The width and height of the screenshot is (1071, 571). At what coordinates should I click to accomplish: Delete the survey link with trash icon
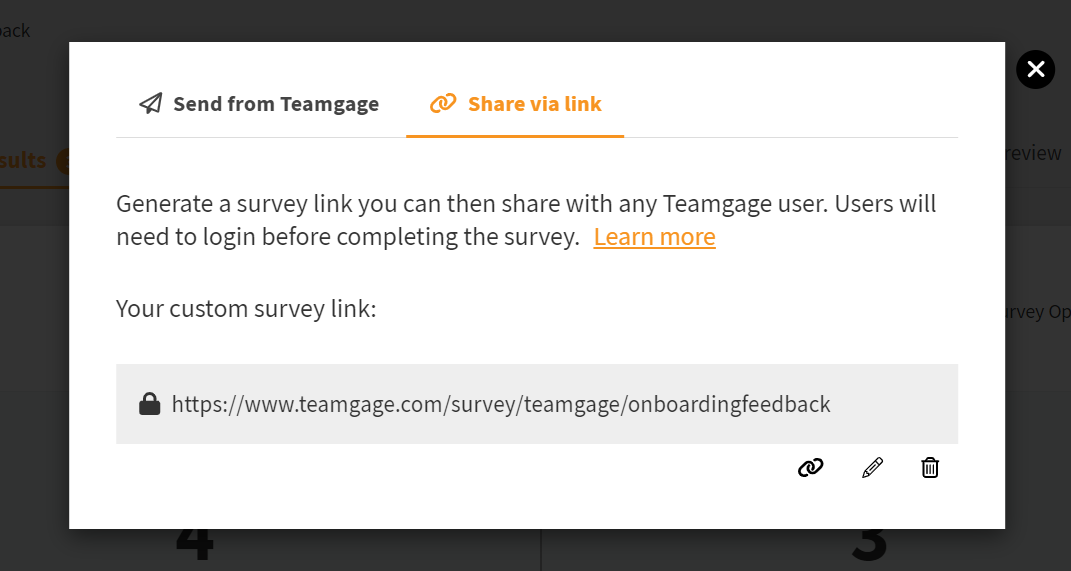click(x=930, y=468)
